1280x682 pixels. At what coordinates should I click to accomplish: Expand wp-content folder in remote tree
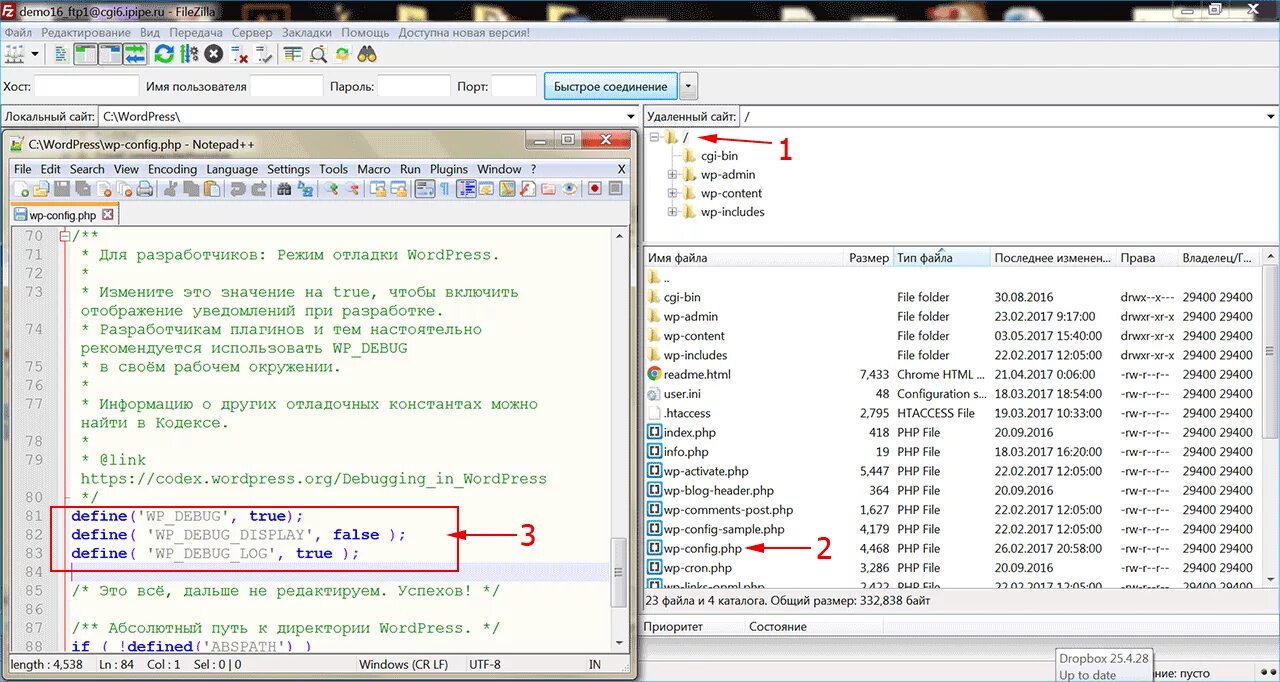673,193
